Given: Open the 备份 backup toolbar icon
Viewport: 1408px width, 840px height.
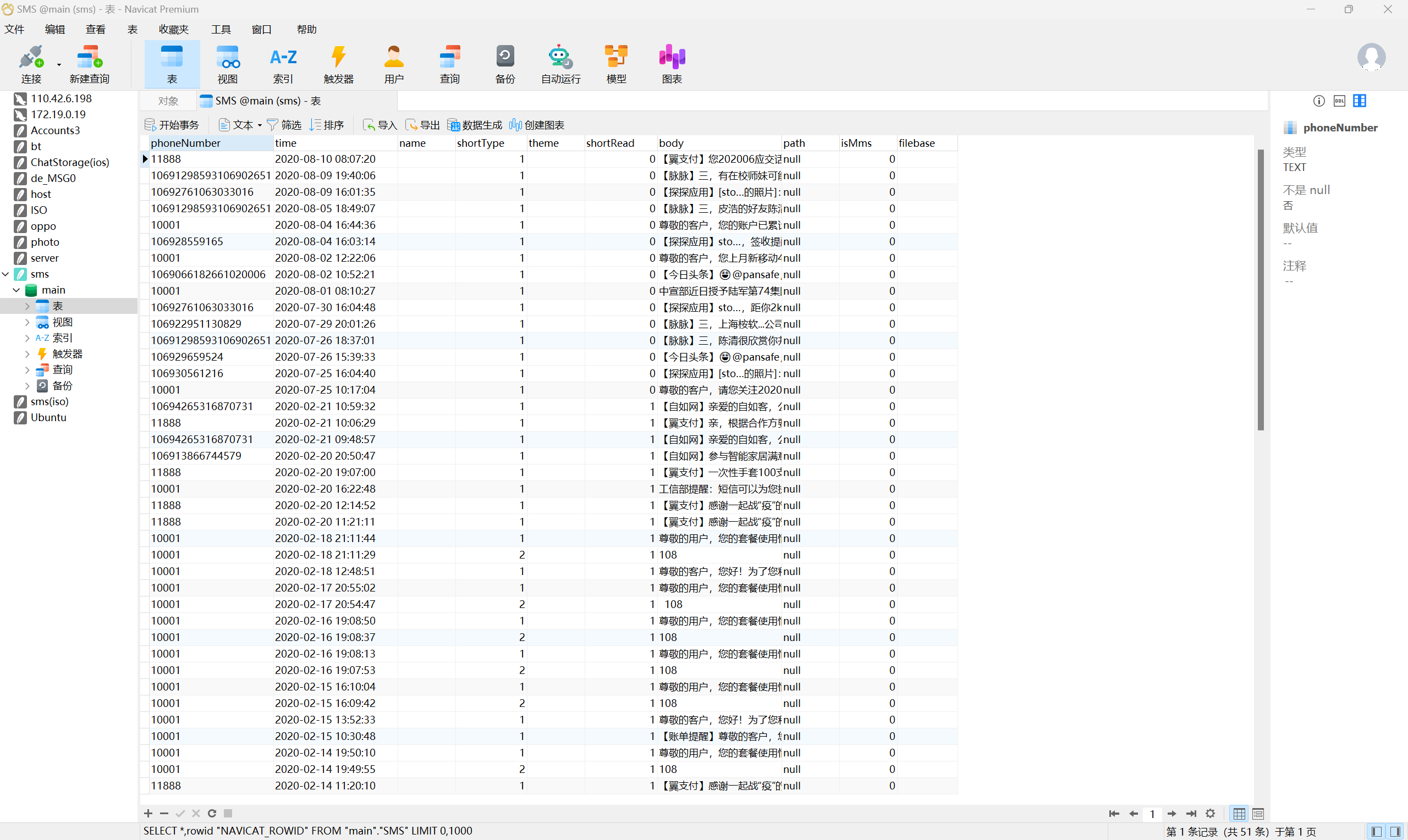Looking at the screenshot, I should [505, 64].
